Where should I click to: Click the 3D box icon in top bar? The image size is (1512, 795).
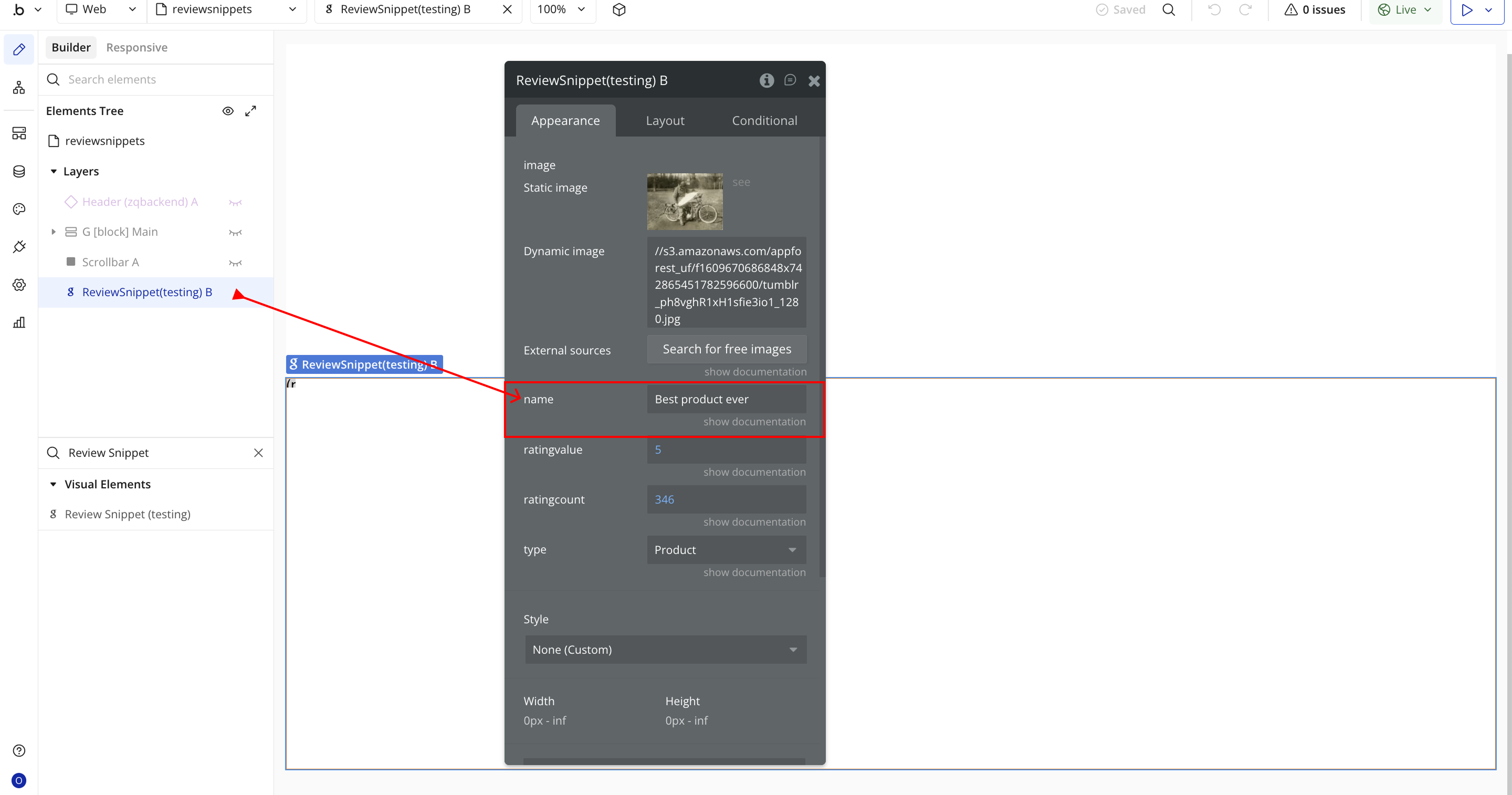click(x=618, y=9)
